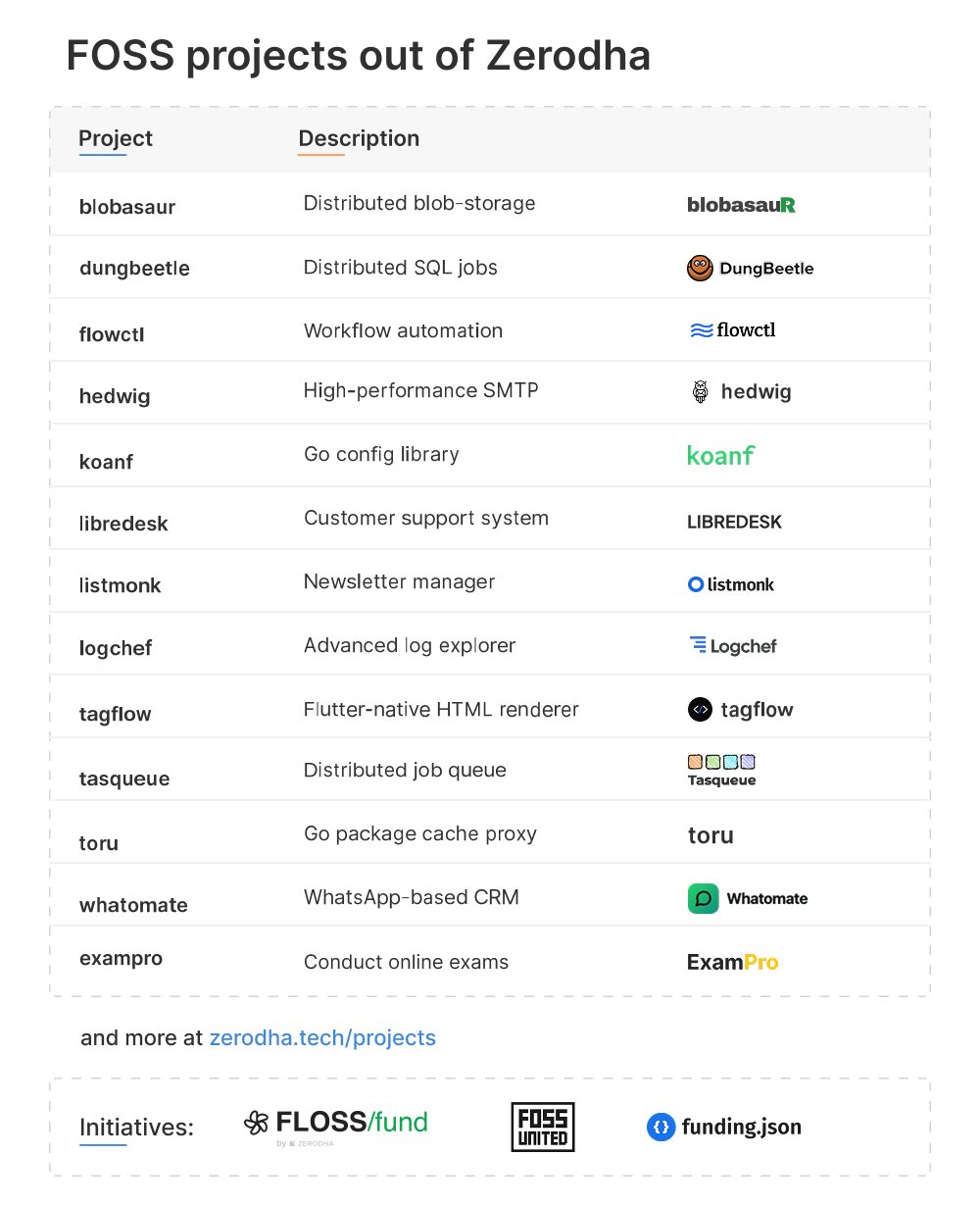Open the zerodha.tech/projects link
The image size is (980, 1206).
322,1037
